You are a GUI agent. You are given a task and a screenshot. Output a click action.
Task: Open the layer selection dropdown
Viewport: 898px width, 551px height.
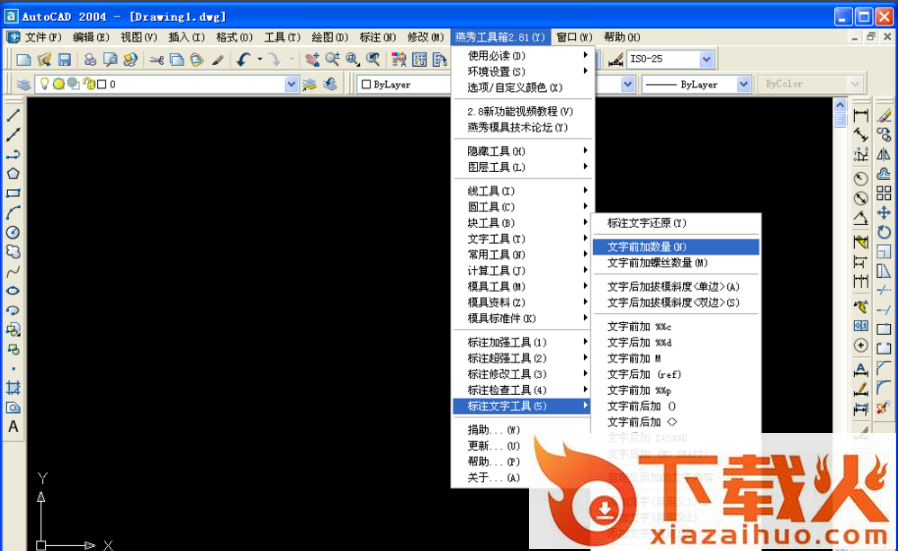[292, 84]
